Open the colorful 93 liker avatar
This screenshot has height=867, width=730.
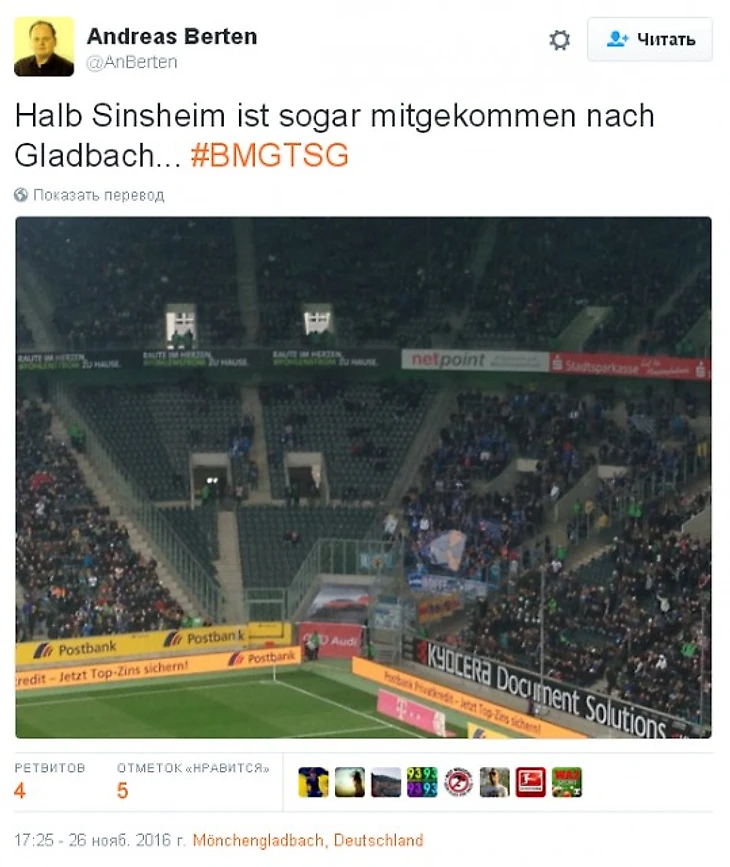[422, 782]
